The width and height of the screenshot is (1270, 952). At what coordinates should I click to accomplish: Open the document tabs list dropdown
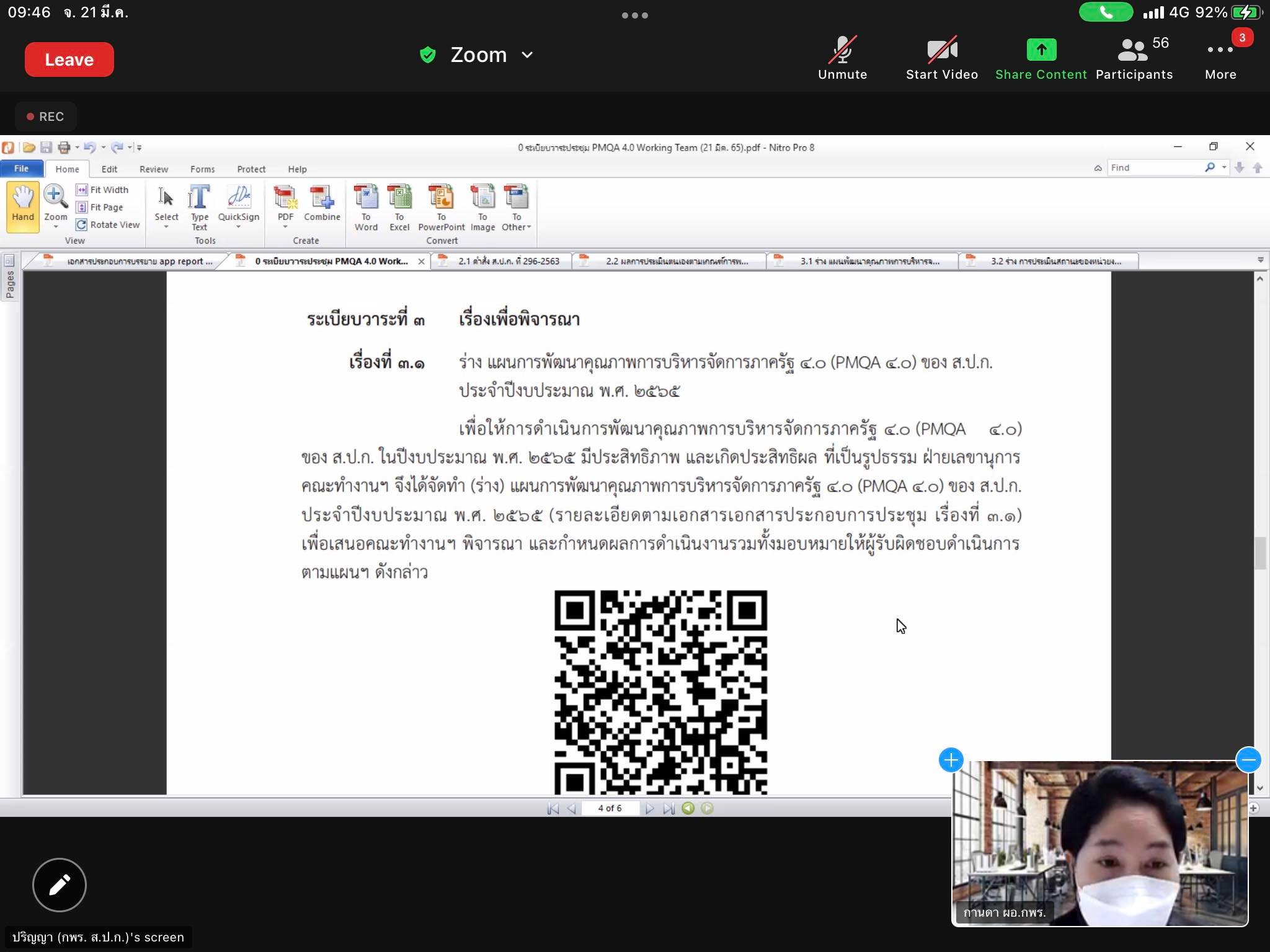1261,260
